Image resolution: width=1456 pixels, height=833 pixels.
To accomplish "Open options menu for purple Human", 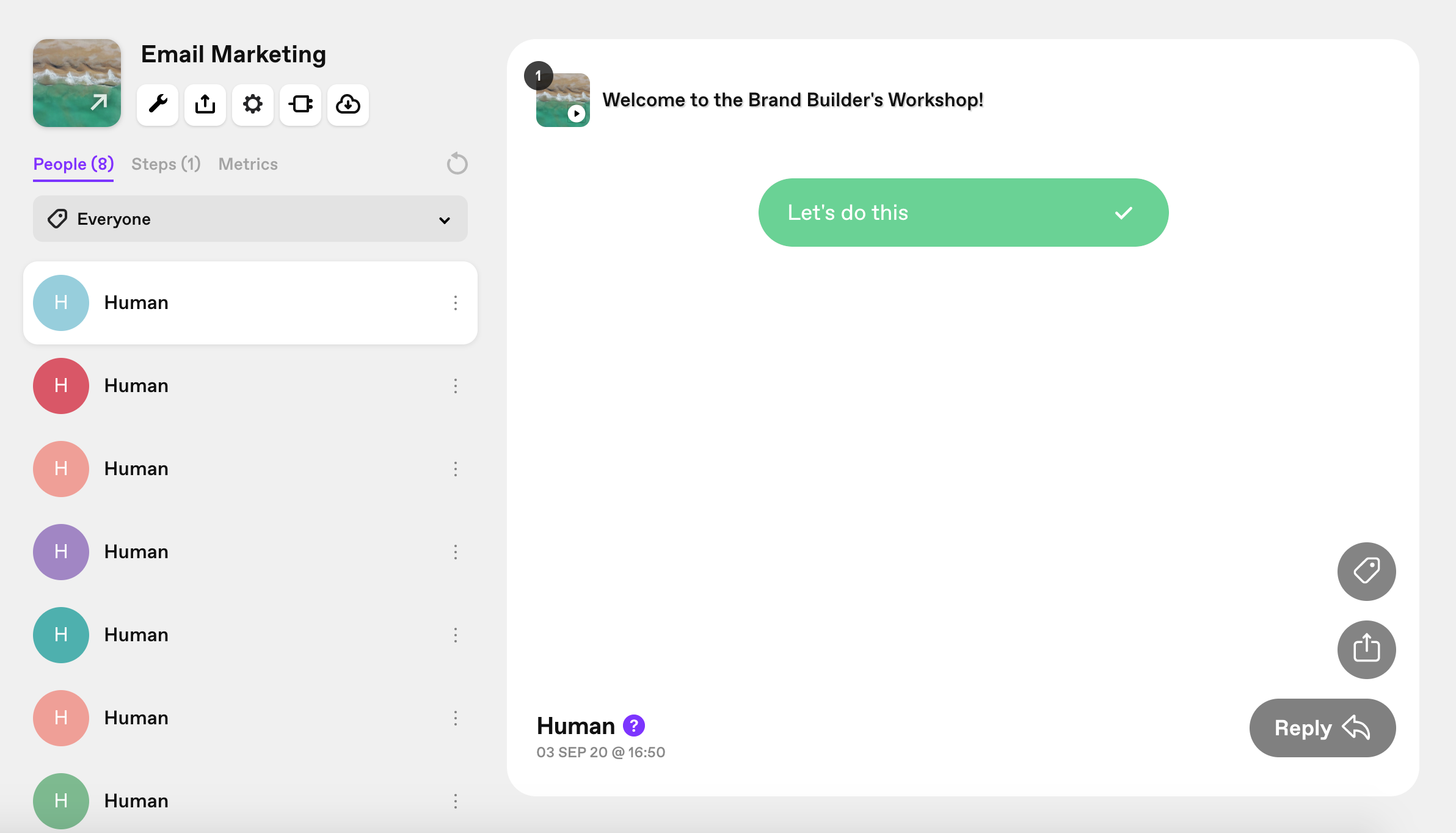I will pyautogui.click(x=456, y=552).
